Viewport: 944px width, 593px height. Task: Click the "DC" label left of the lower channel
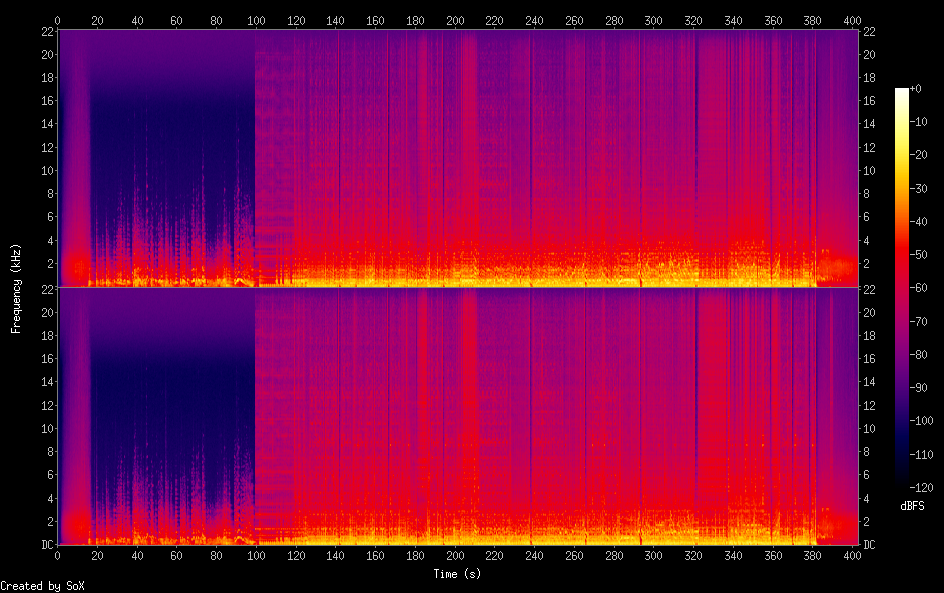coord(48,545)
